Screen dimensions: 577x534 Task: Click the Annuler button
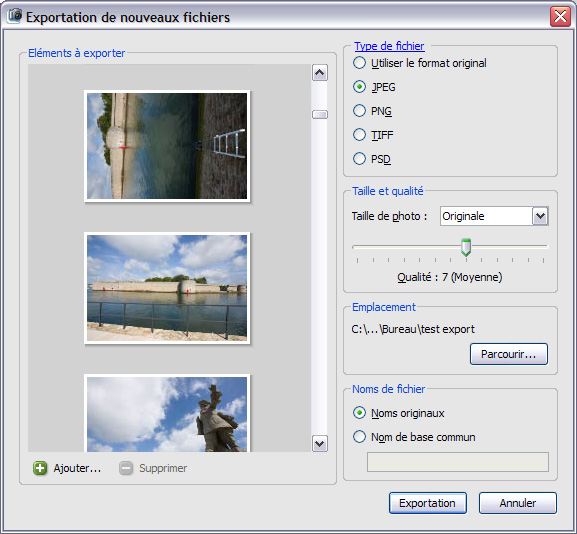[518, 503]
